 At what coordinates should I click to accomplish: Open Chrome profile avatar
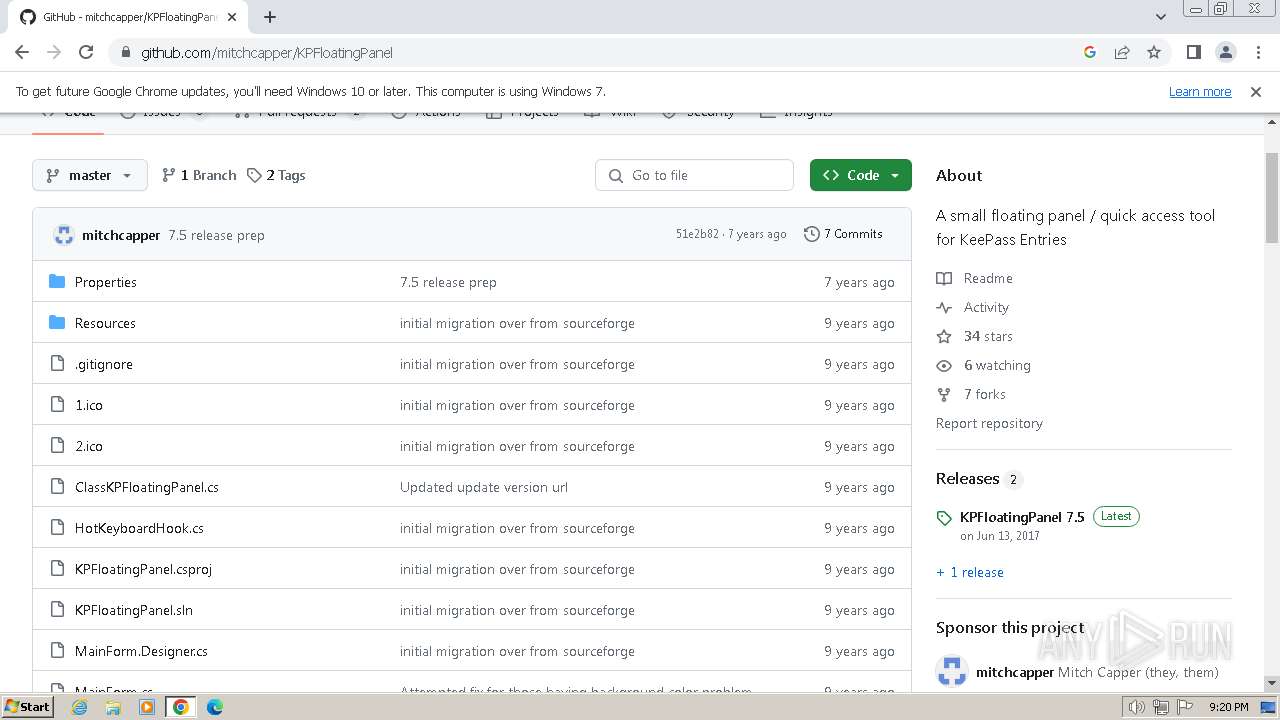pyautogui.click(x=1225, y=52)
